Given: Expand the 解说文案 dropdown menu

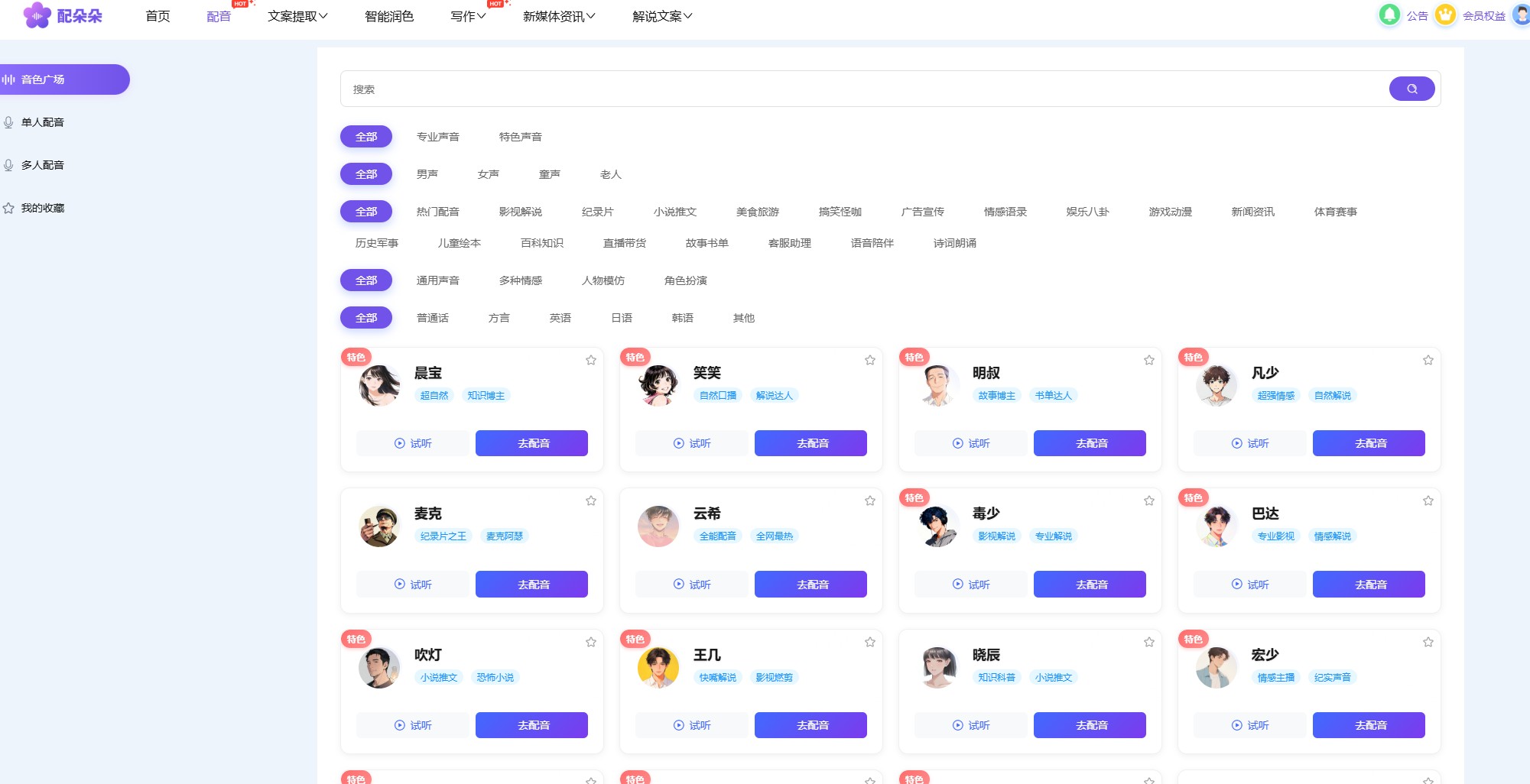Looking at the screenshot, I should [662, 16].
